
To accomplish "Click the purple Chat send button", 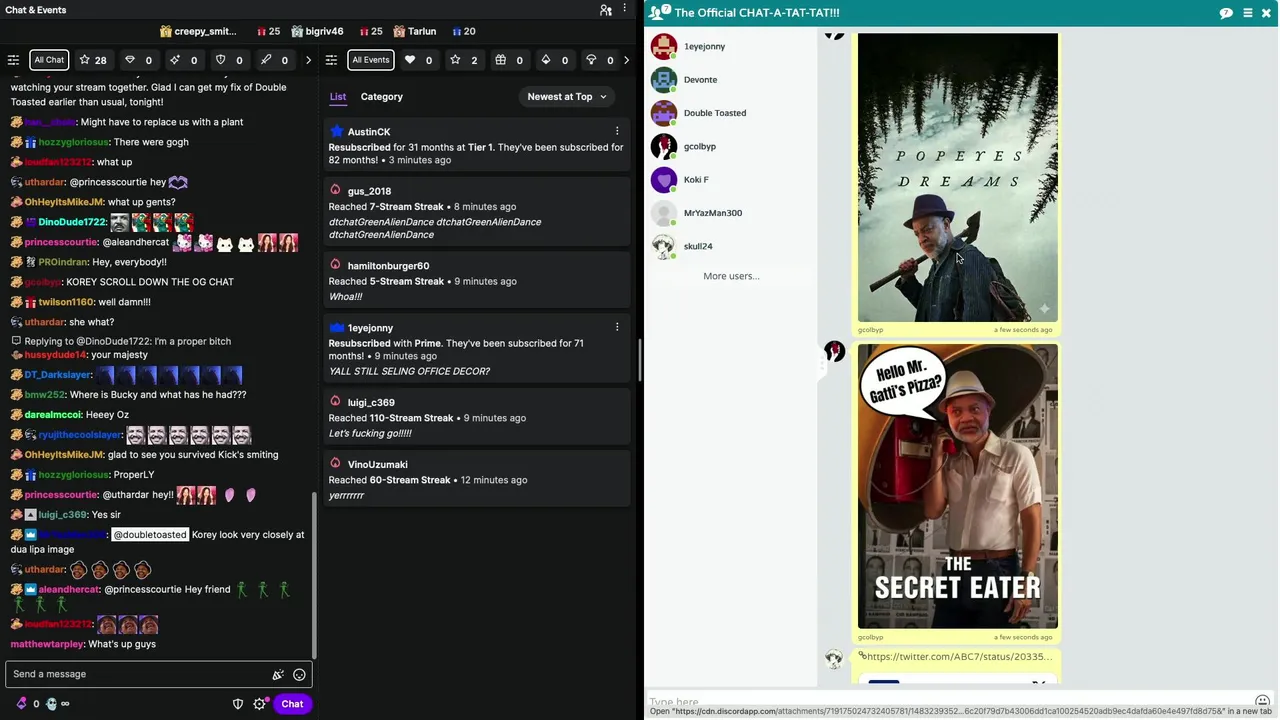I will click(292, 704).
